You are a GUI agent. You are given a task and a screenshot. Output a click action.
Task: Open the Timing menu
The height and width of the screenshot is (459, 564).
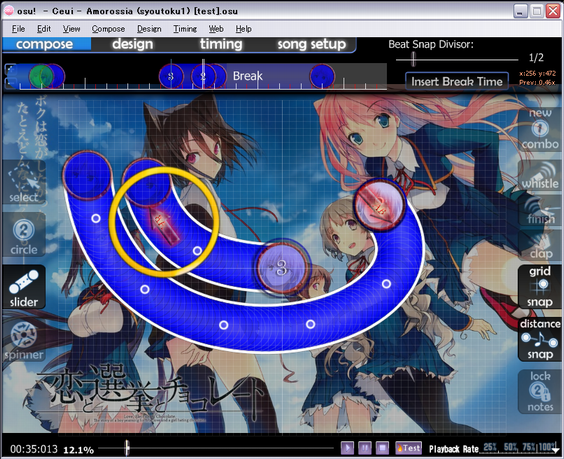[x=185, y=29]
